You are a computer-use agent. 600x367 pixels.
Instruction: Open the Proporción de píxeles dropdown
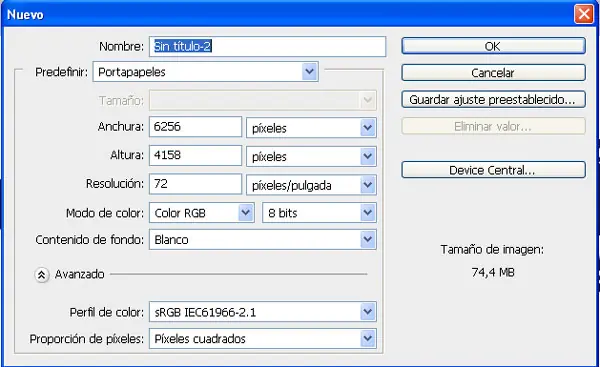[x=263, y=339]
